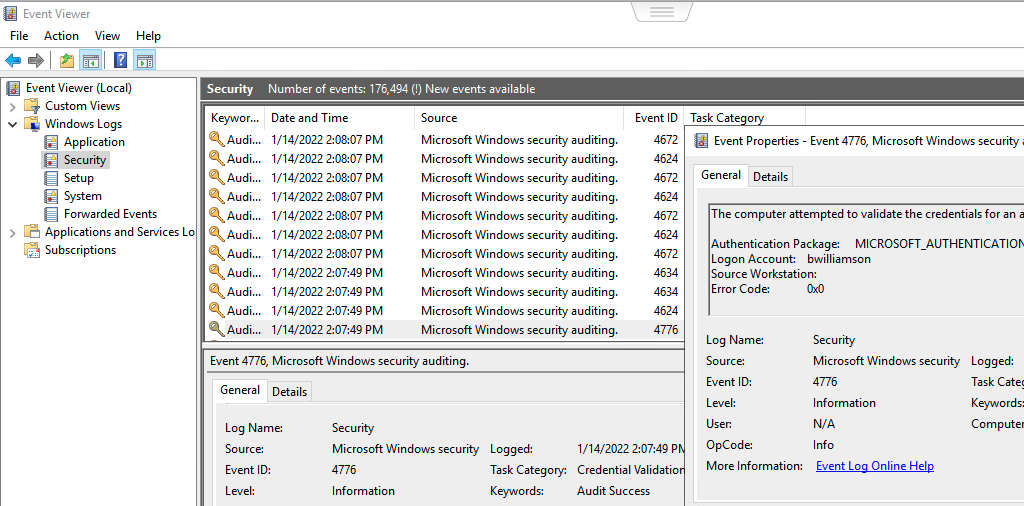Click the Up one level folder icon
The width and height of the screenshot is (1024, 506).
[67, 61]
